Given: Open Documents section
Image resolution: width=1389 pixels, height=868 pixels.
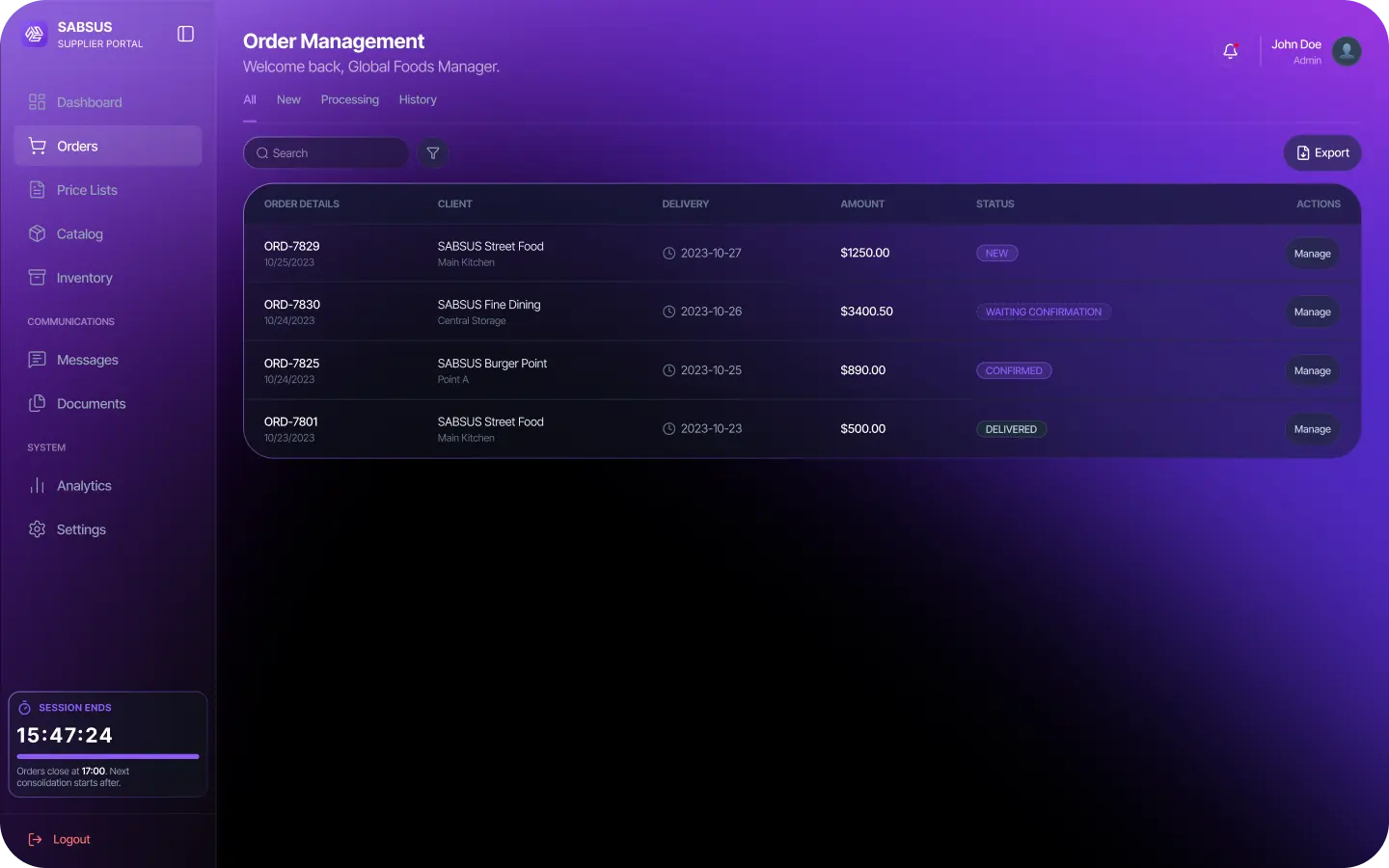Looking at the screenshot, I should click(108, 403).
